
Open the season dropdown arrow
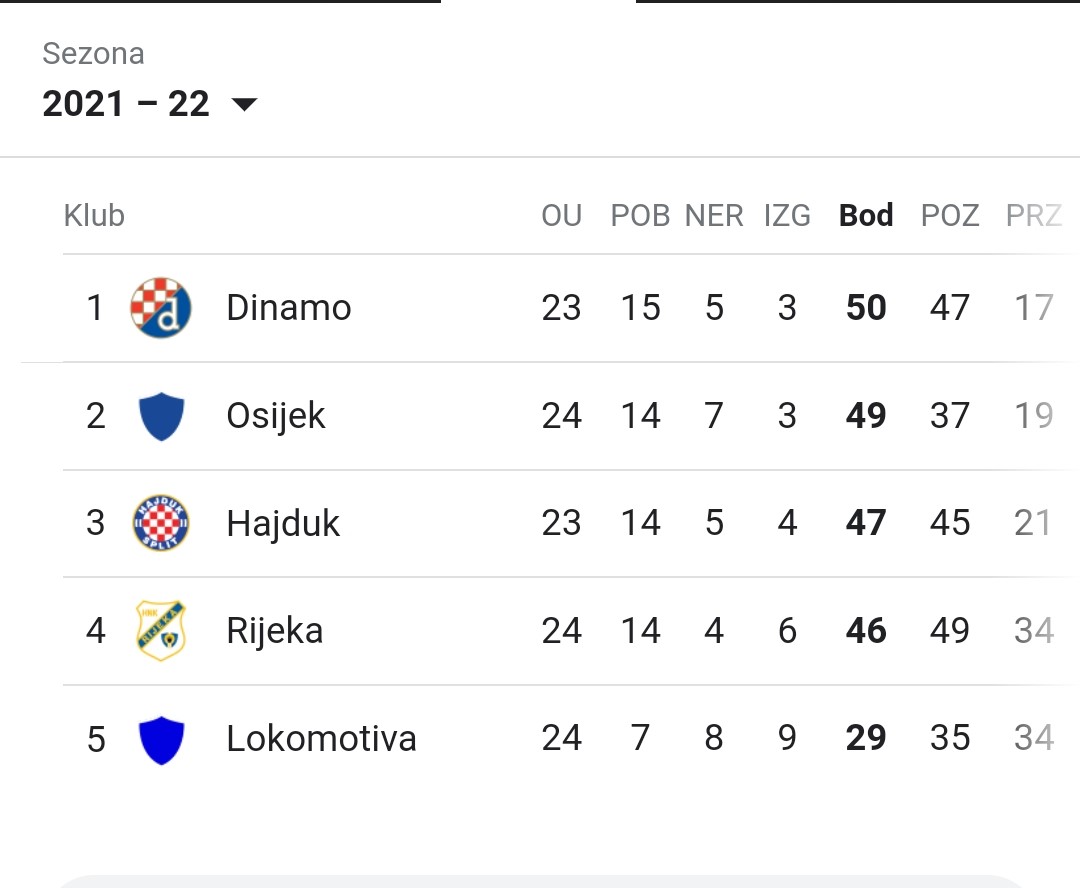click(245, 105)
